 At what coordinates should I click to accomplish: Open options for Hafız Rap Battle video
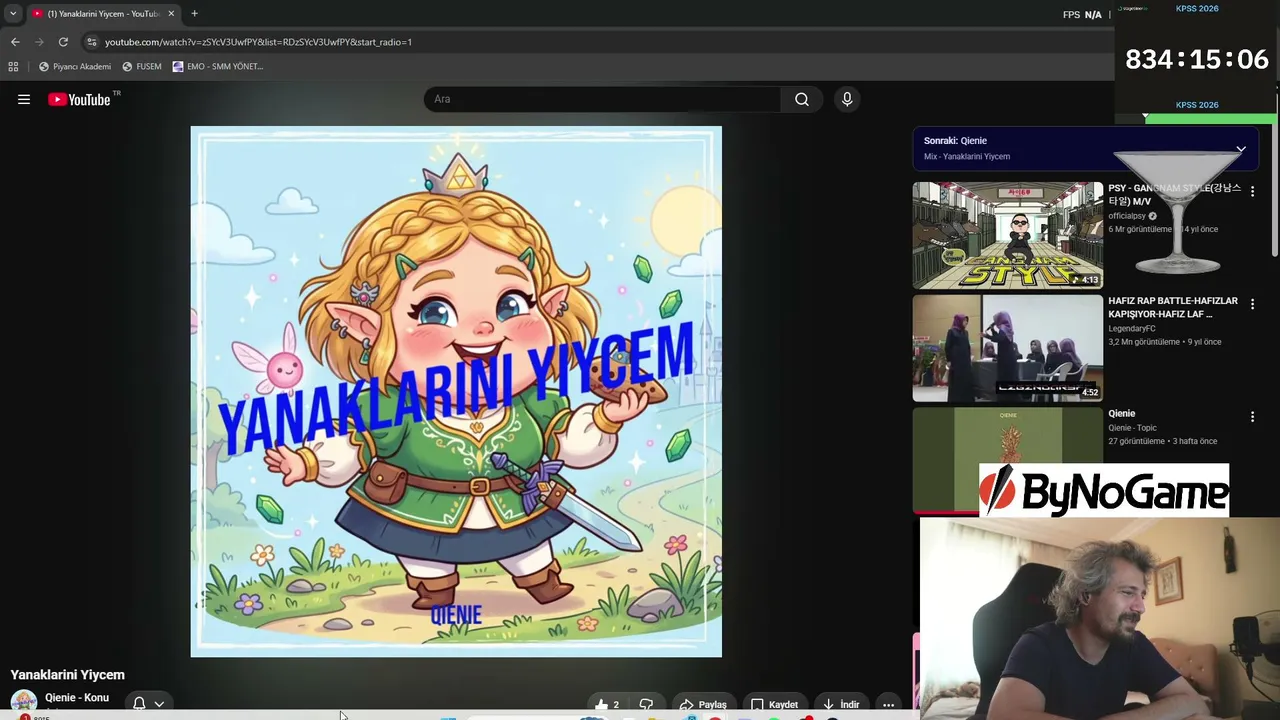pos(1252,304)
